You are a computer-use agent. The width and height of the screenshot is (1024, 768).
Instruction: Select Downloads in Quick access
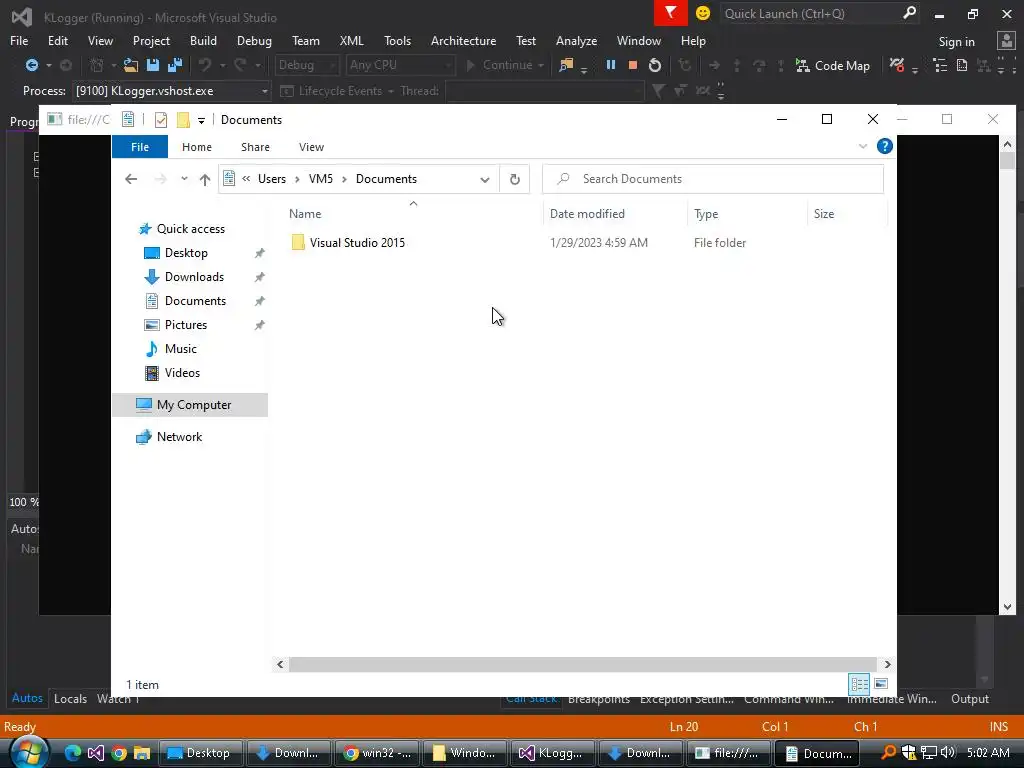pyautogui.click(x=194, y=277)
